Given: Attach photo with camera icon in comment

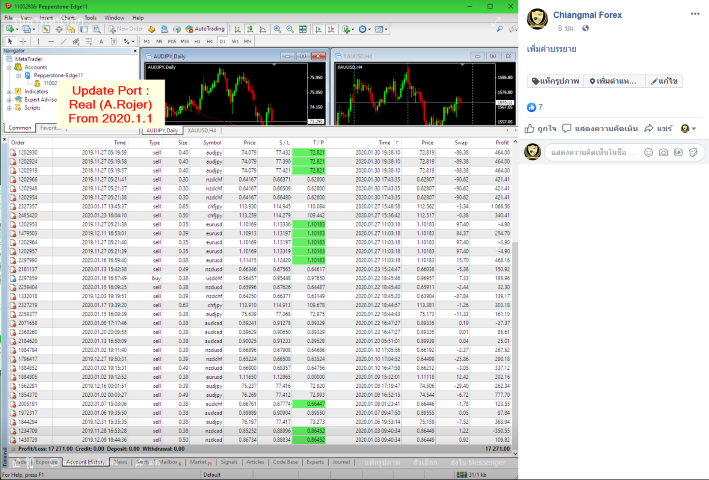Looking at the screenshot, I should point(663,152).
